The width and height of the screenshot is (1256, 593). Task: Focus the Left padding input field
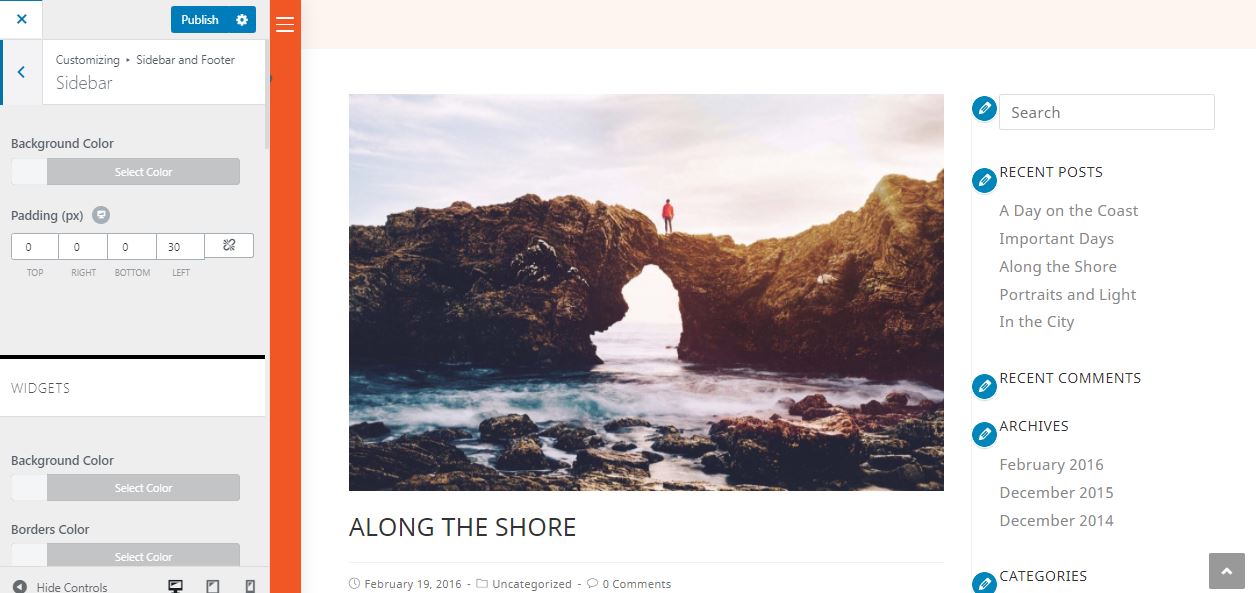click(180, 246)
